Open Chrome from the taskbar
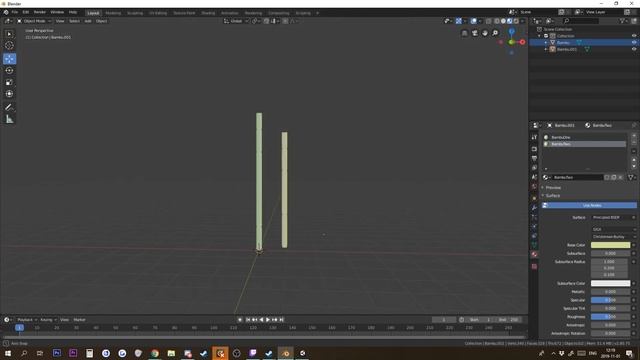640x360 pixels. (x=155, y=353)
